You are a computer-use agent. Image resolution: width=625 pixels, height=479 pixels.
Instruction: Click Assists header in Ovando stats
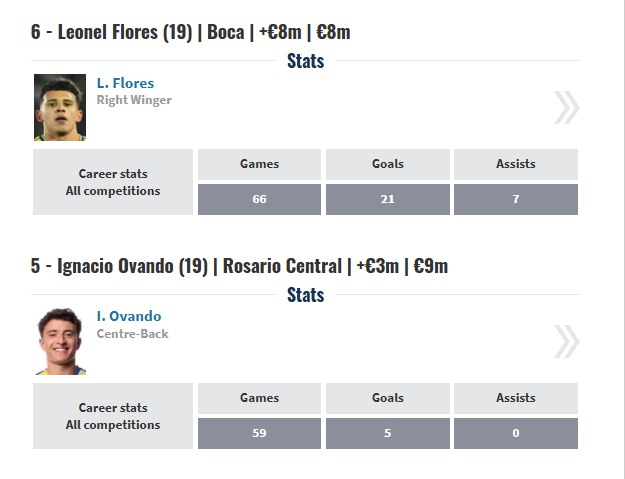516,398
